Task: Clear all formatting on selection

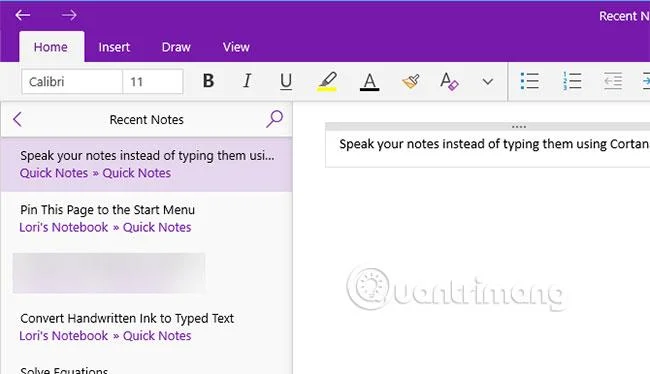Action: [449, 81]
